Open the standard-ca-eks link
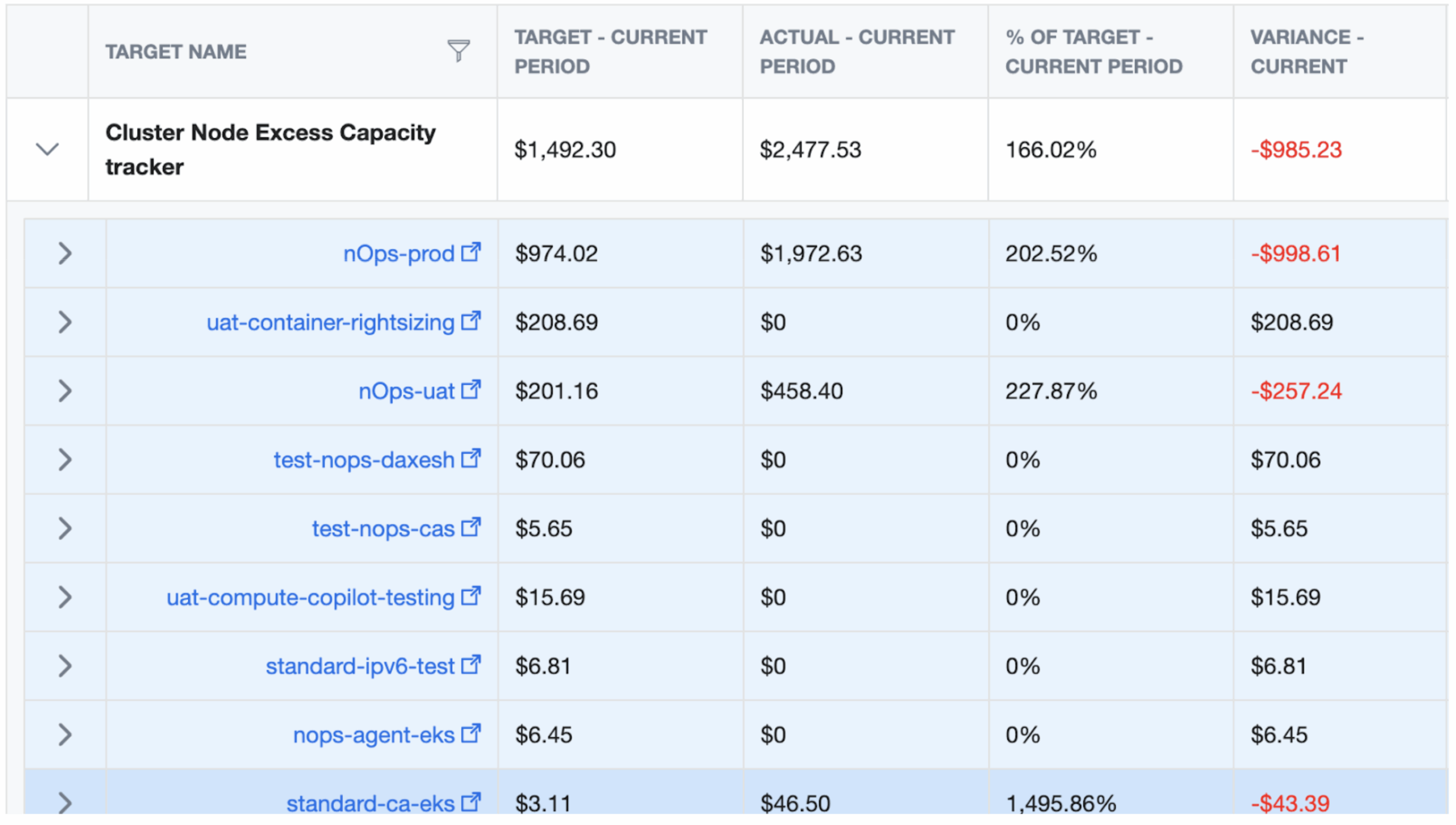 (370, 803)
